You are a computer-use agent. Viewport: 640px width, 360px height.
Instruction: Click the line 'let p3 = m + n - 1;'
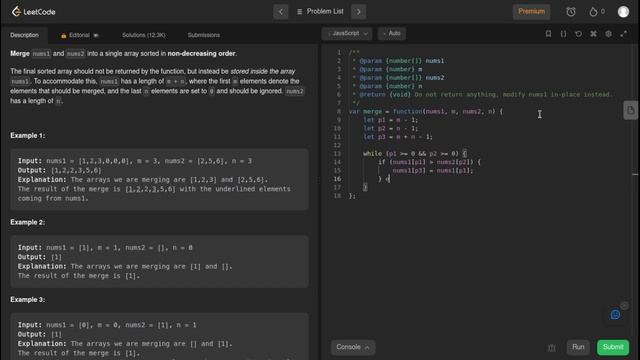tap(398, 137)
